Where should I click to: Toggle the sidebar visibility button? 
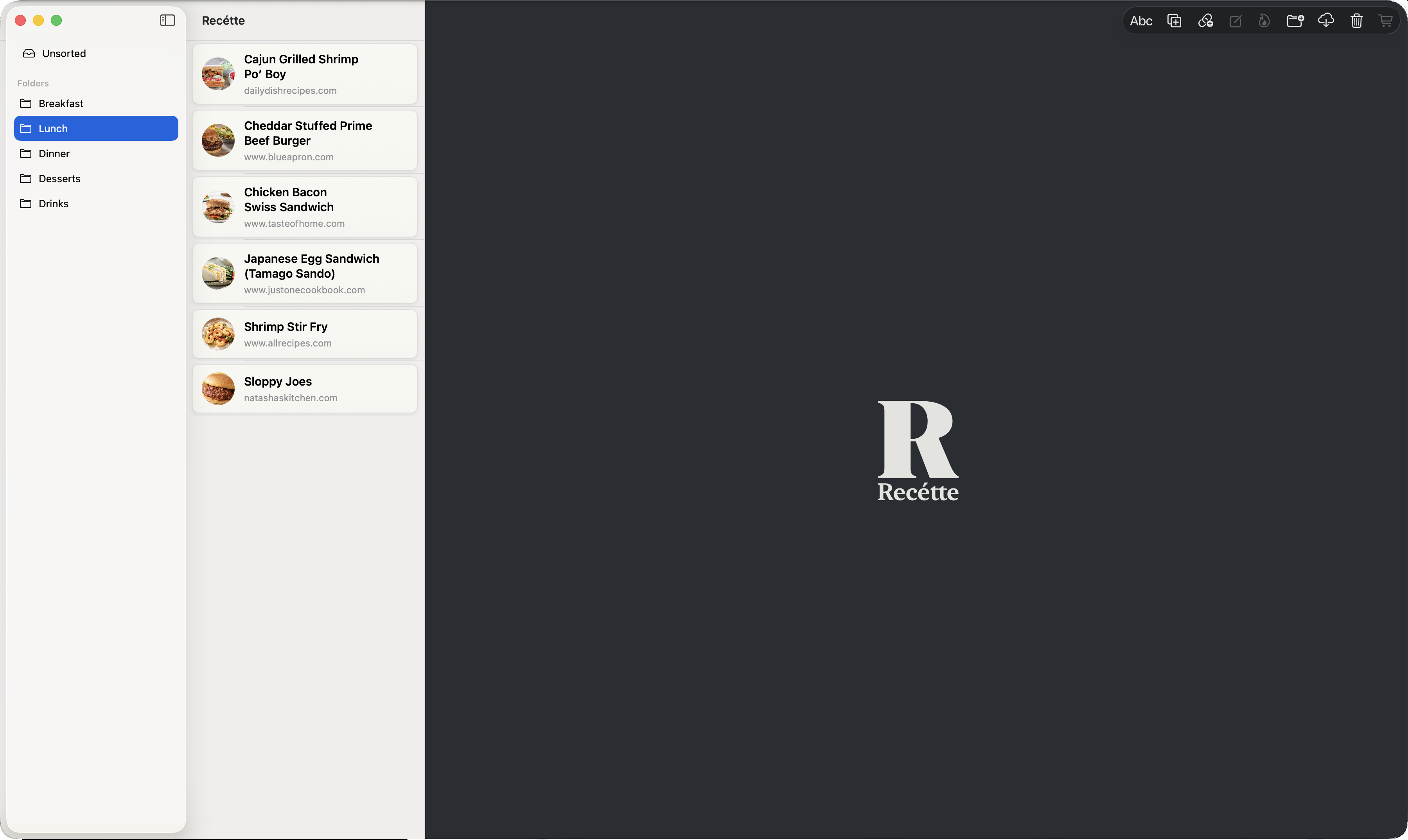[x=167, y=20]
